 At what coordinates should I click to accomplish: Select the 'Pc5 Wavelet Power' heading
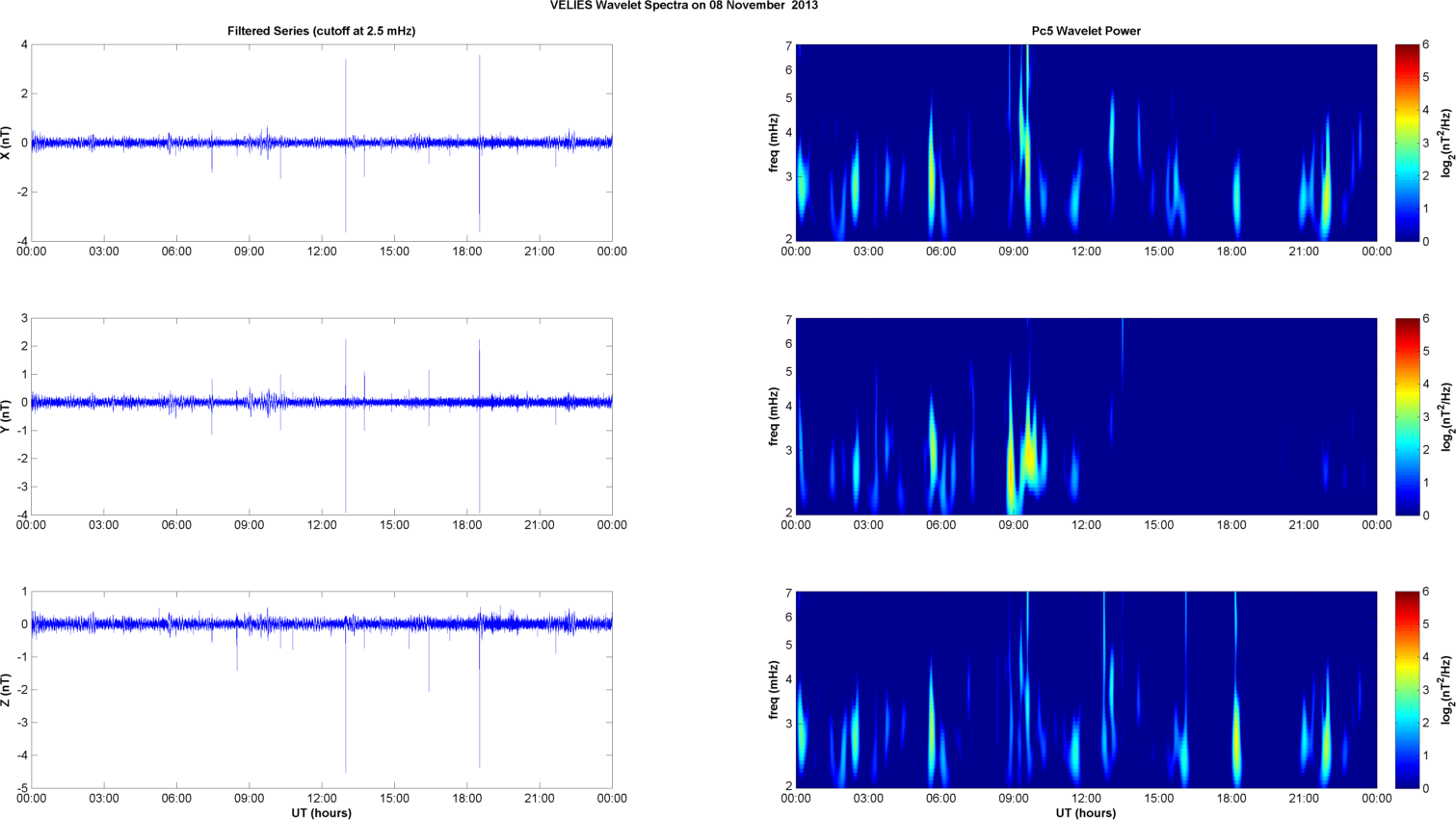pyautogui.click(x=1086, y=31)
